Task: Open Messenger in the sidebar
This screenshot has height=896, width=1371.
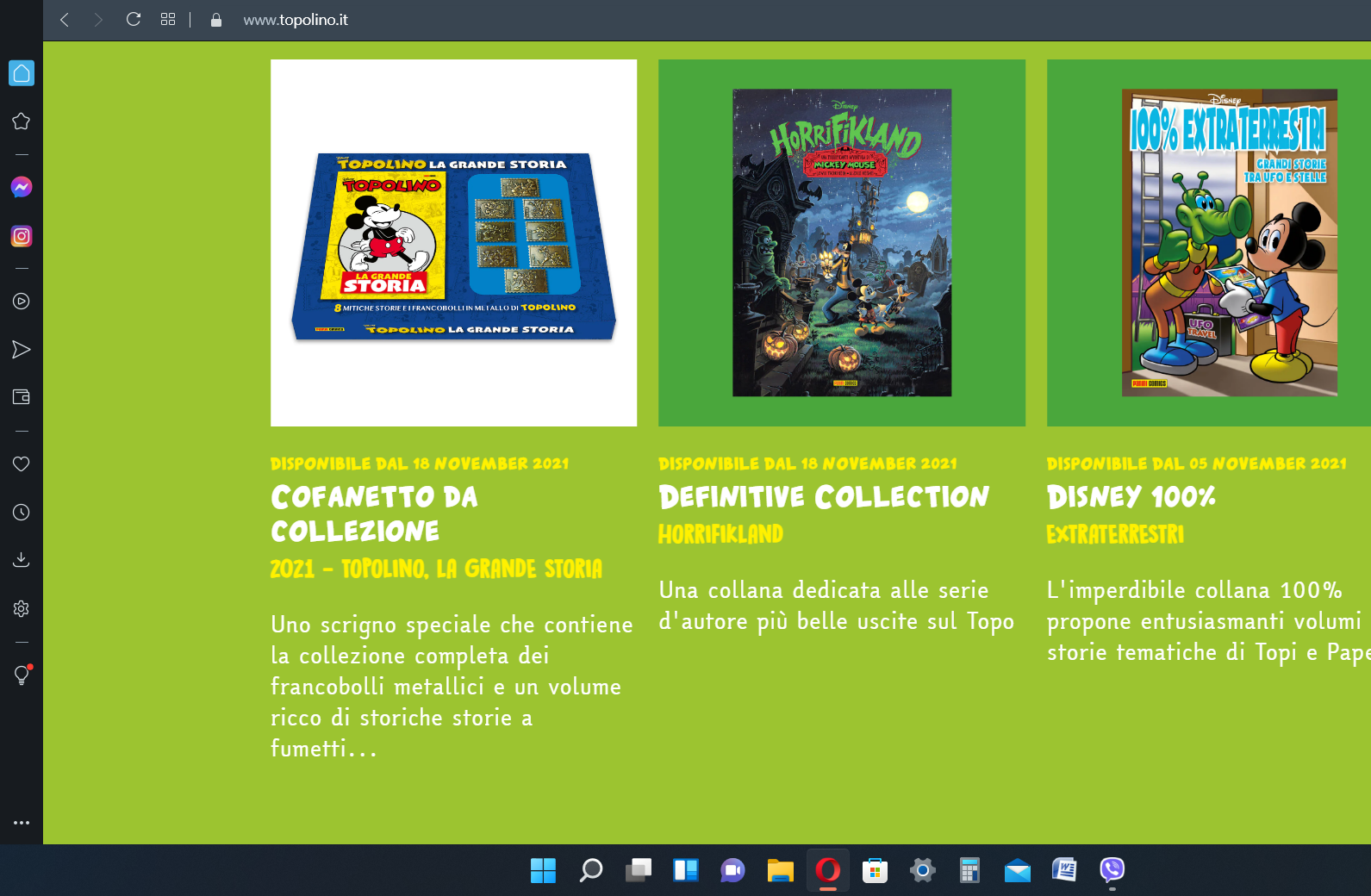Action: (22, 187)
